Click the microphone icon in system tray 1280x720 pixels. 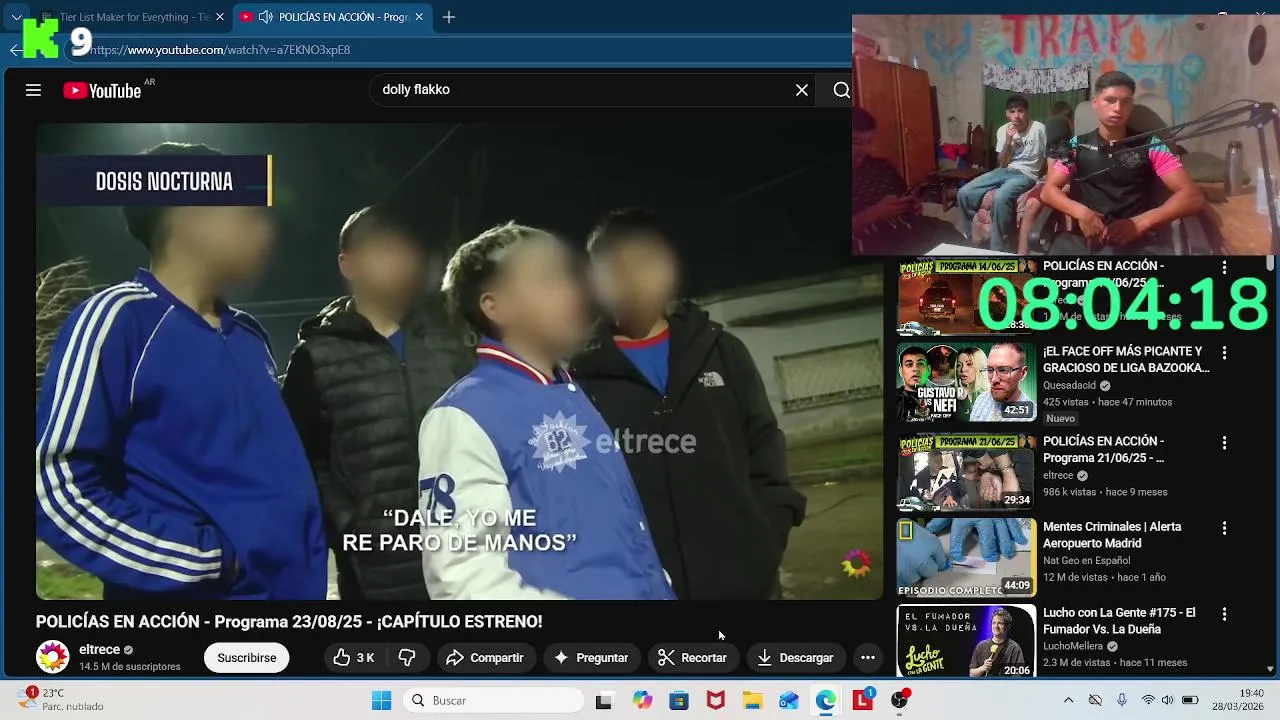tap(1122, 701)
